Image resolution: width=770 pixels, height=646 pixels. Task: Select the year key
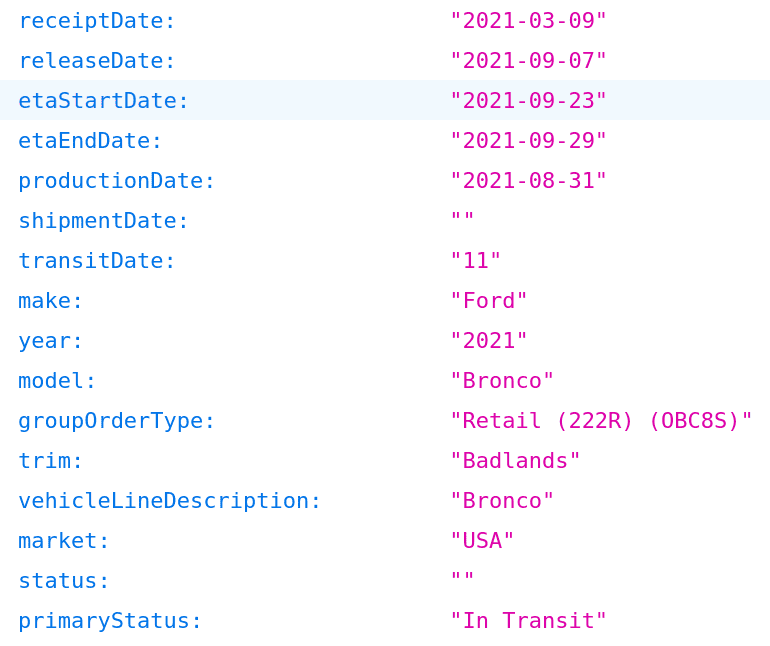point(50,340)
